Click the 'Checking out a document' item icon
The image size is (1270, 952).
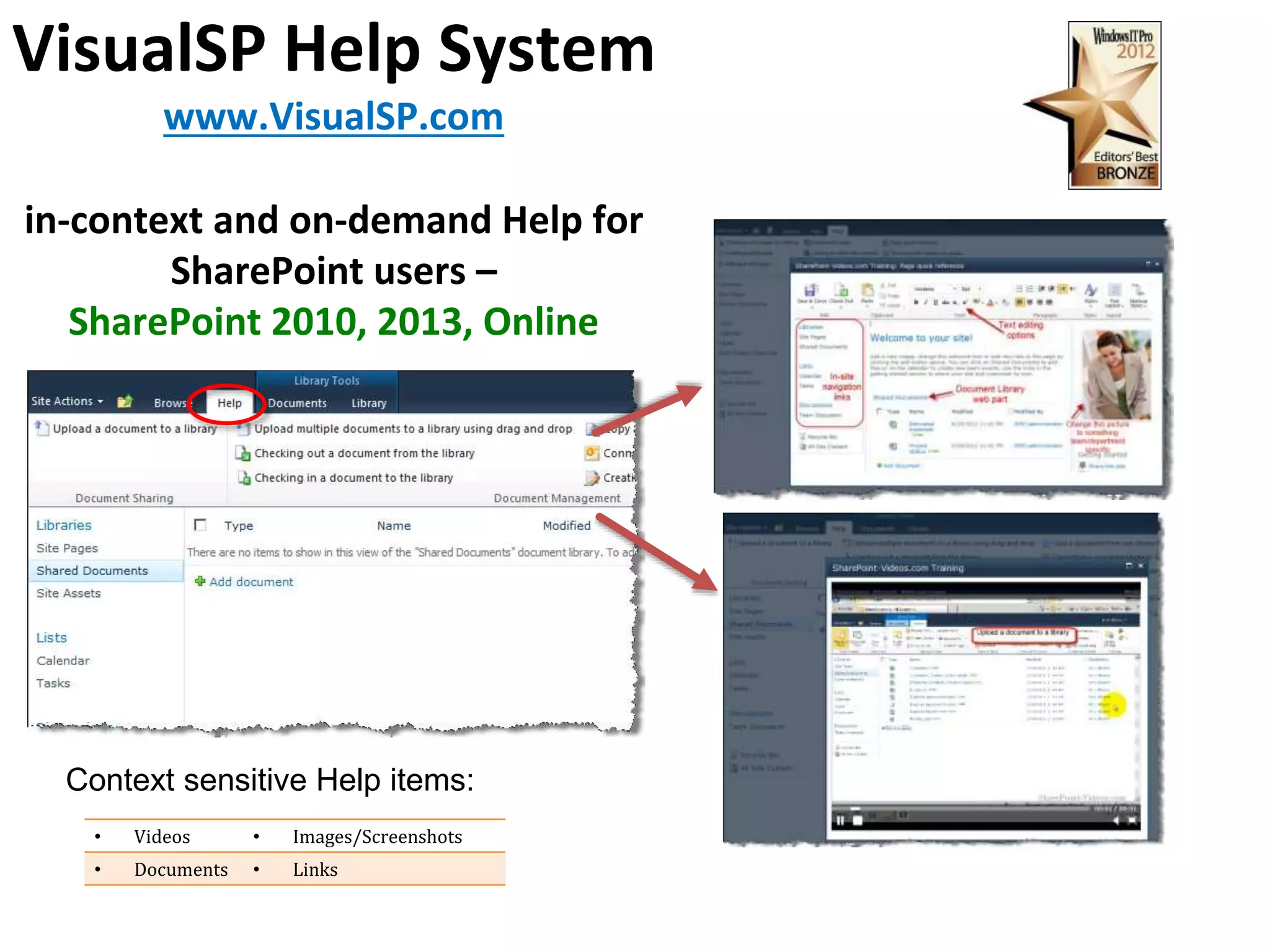pyautogui.click(x=242, y=454)
